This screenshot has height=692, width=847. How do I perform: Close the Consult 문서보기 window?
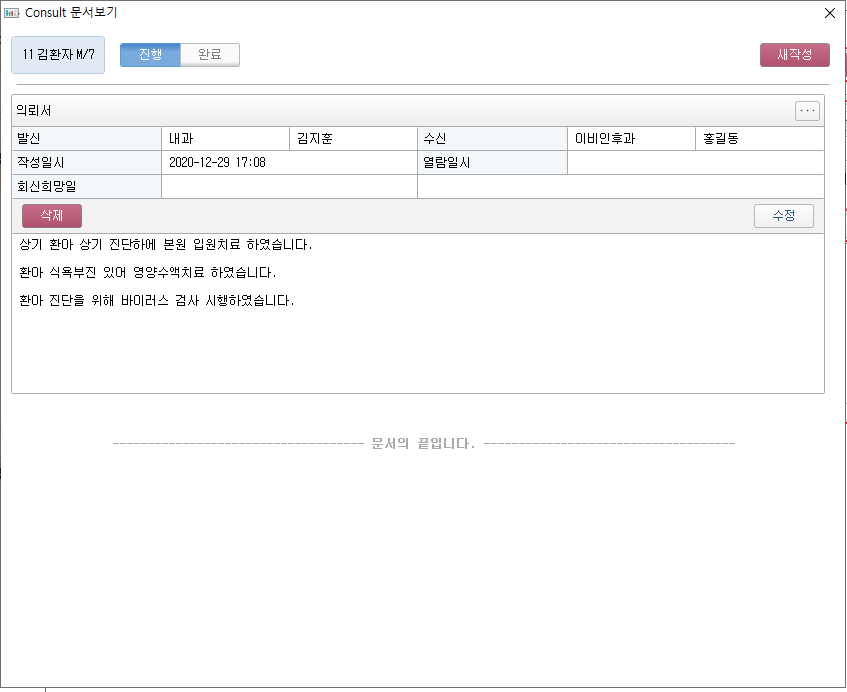[829, 13]
